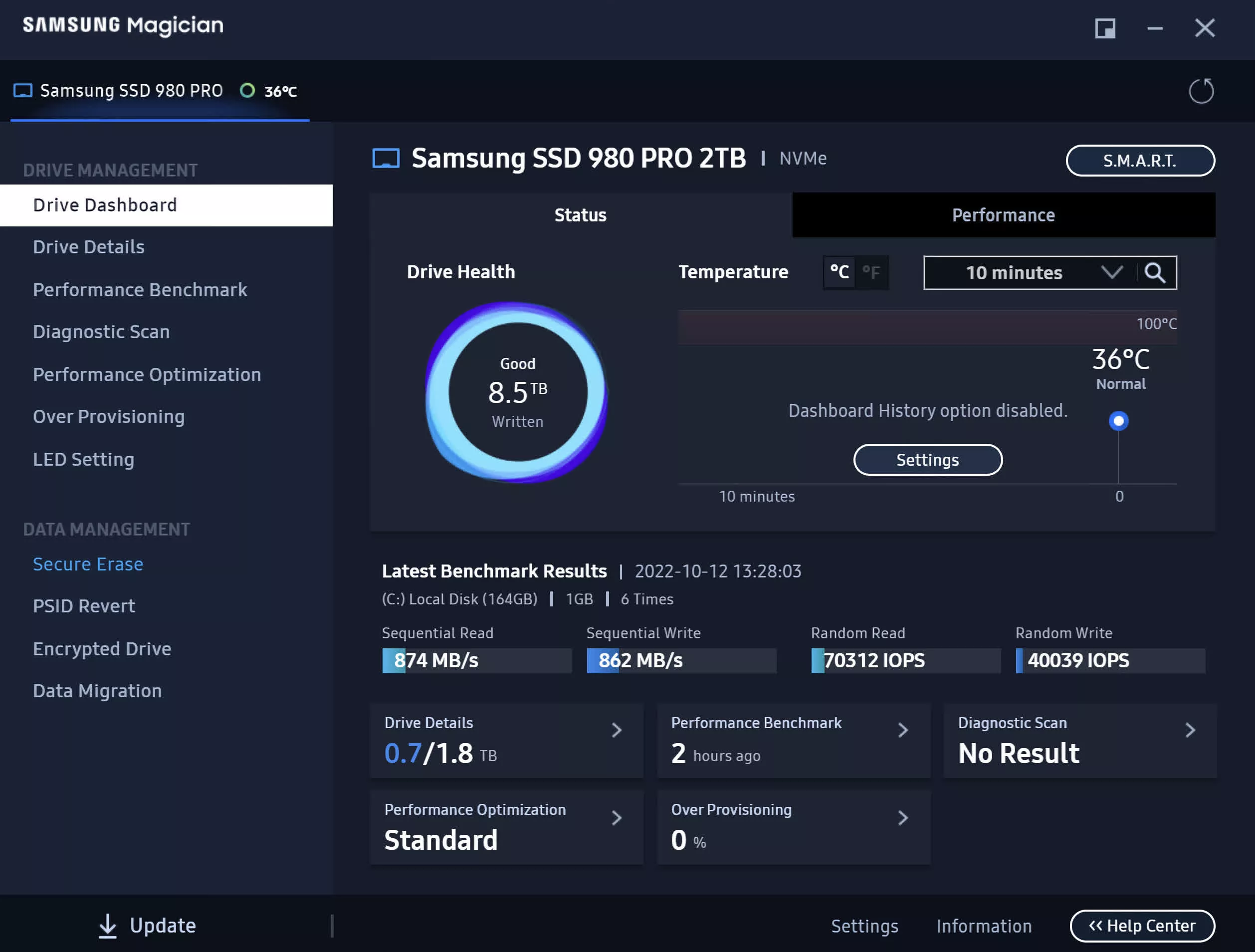Screen dimensions: 1255x952
Task: Click the refresh drive info icon
Action: (1201, 91)
